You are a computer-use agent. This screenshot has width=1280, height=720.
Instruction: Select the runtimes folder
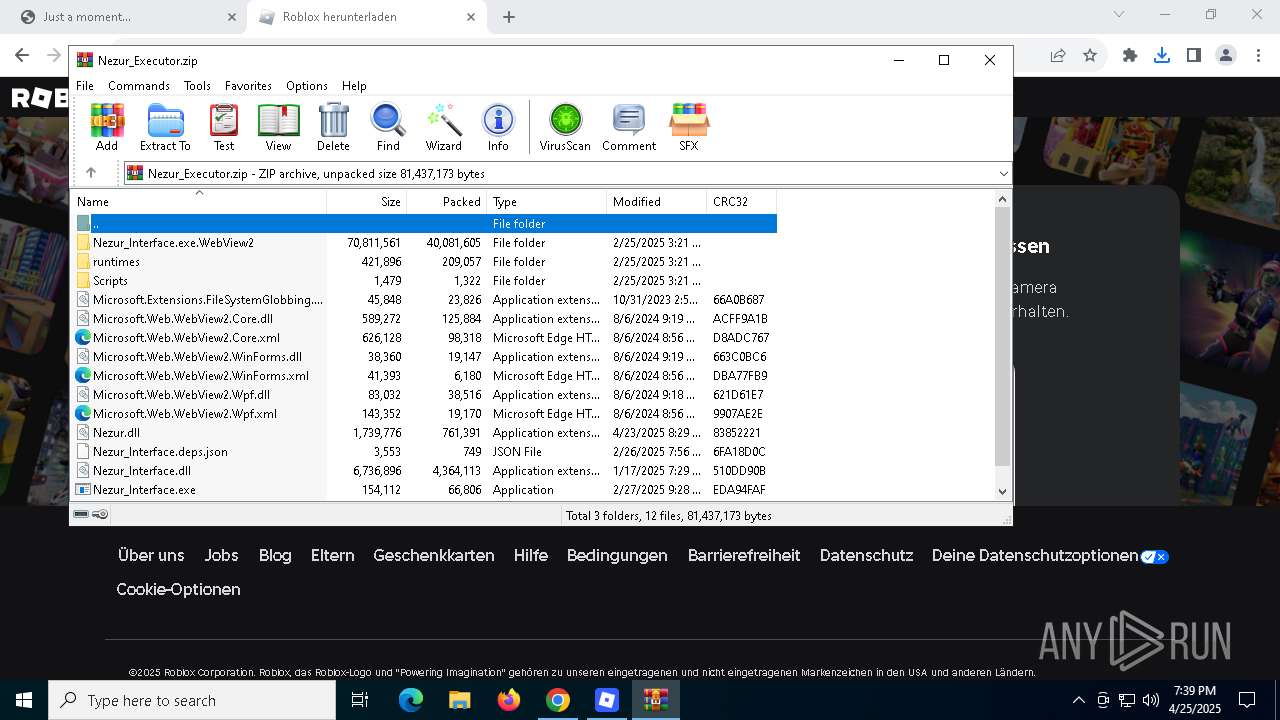[424, 262]
